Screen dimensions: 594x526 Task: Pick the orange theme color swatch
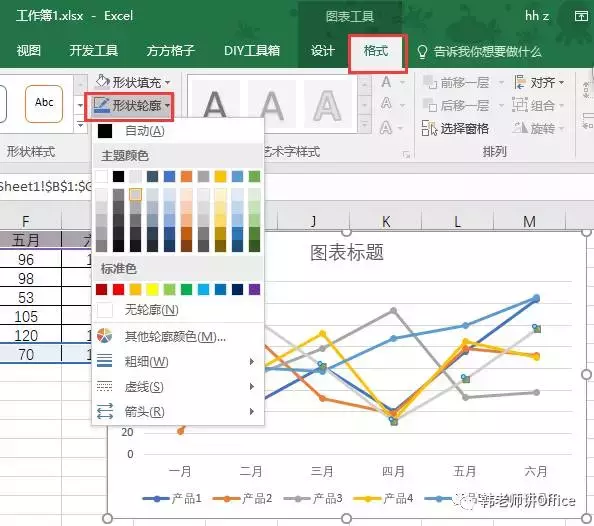click(186, 176)
